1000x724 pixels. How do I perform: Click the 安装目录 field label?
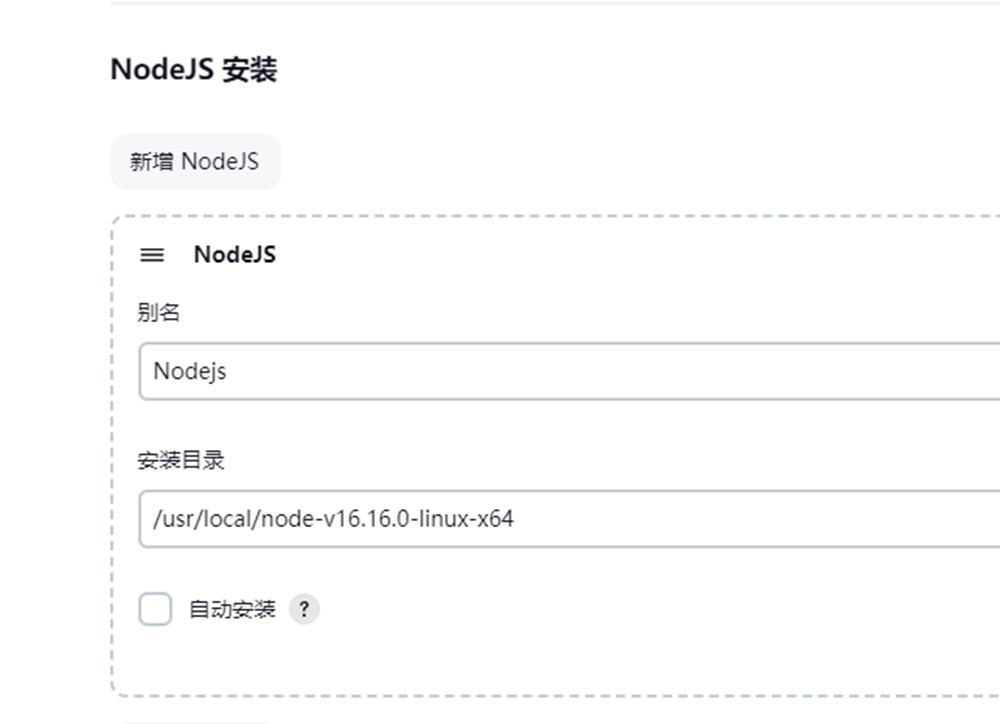pos(180,460)
